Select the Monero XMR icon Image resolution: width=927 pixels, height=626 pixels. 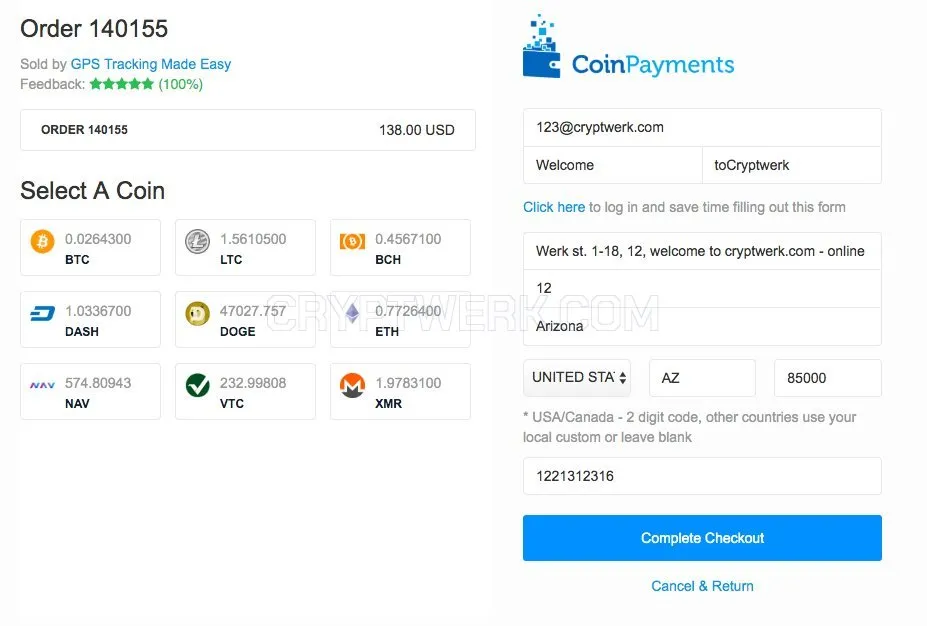point(352,385)
